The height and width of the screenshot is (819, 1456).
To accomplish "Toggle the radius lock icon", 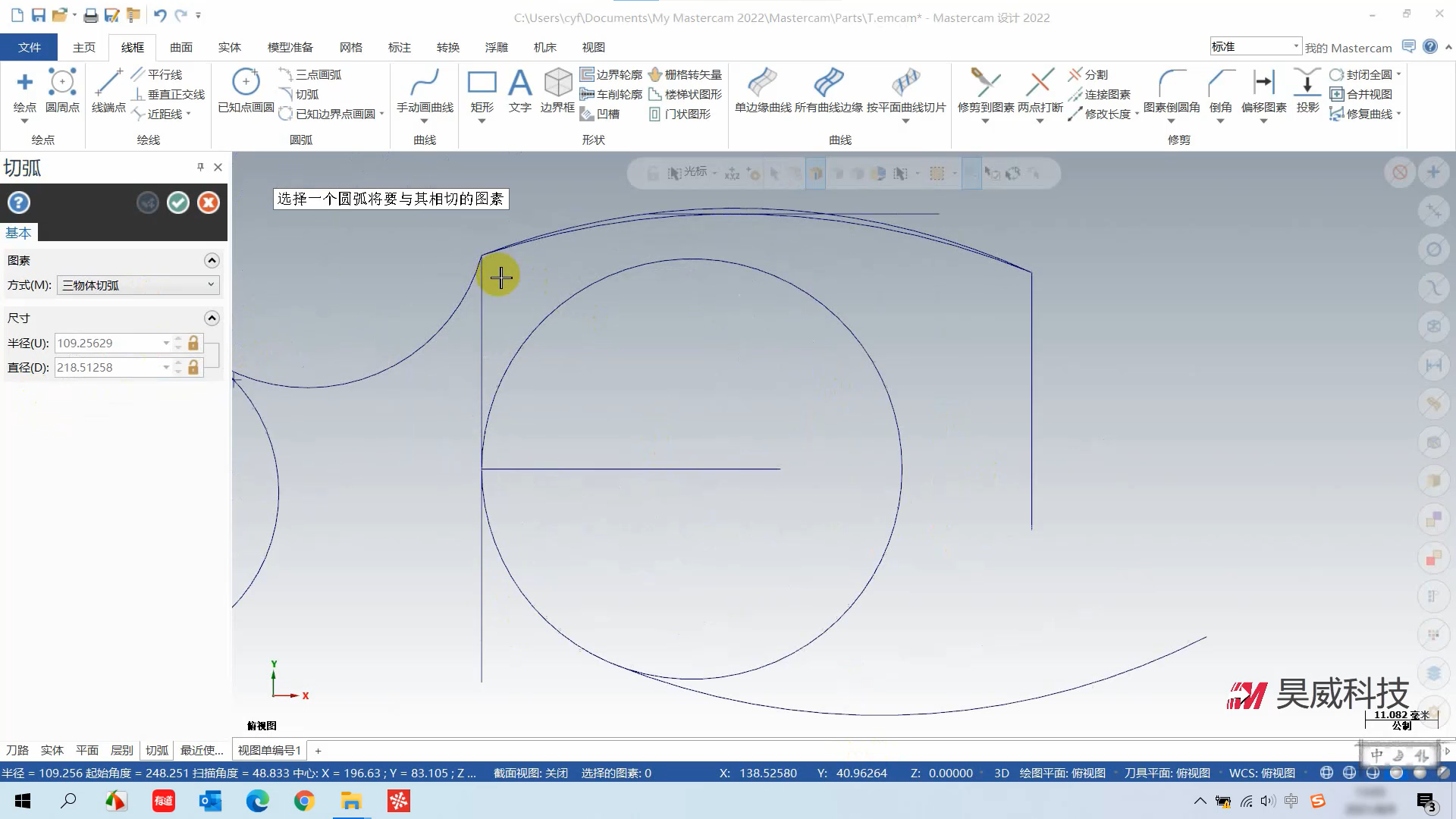I will point(193,343).
